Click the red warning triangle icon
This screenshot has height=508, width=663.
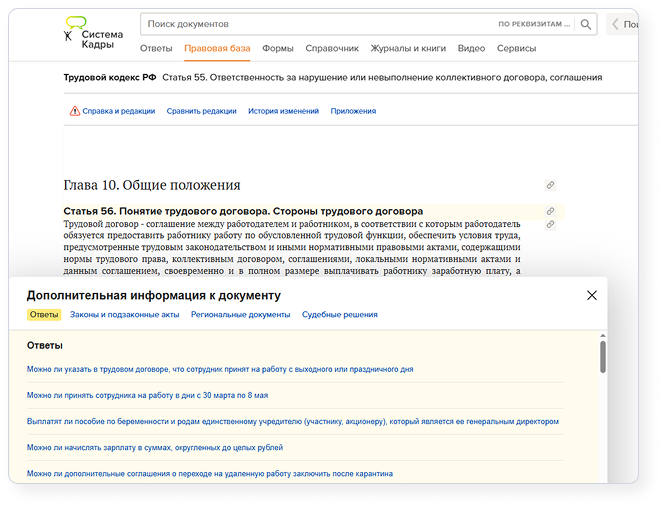coord(75,111)
